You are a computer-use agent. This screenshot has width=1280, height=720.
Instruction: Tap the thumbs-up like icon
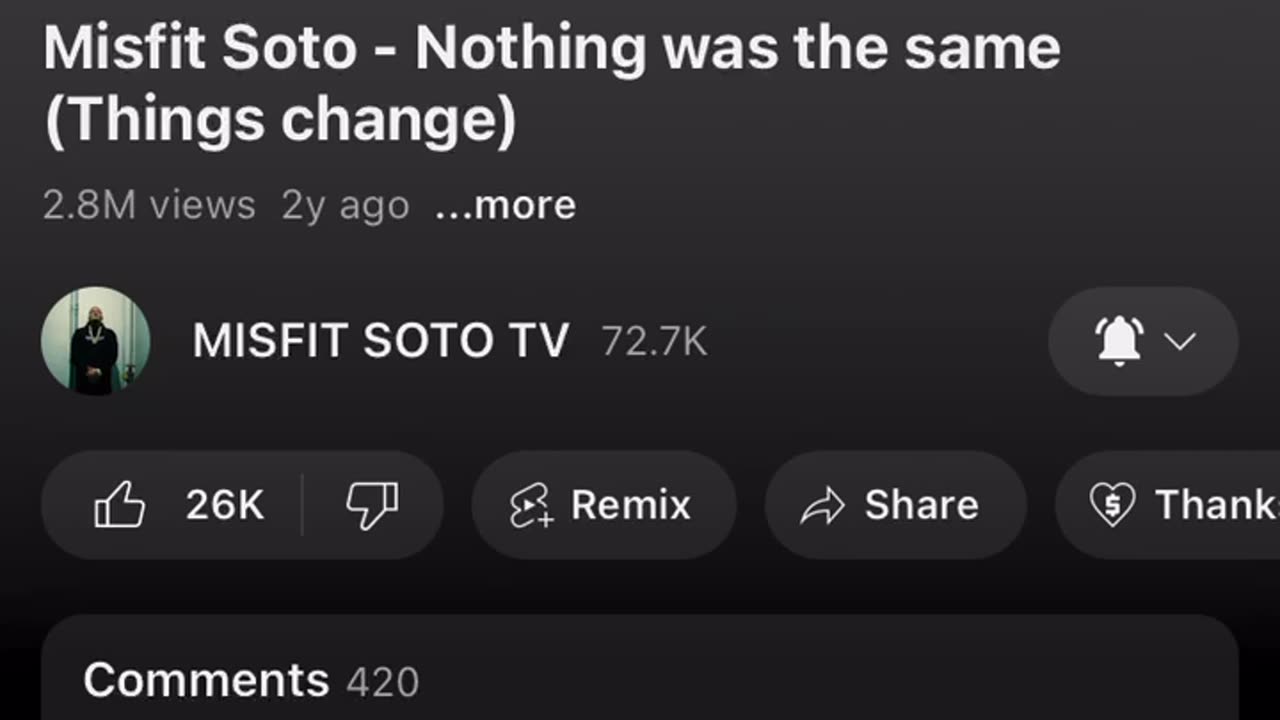click(x=120, y=505)
